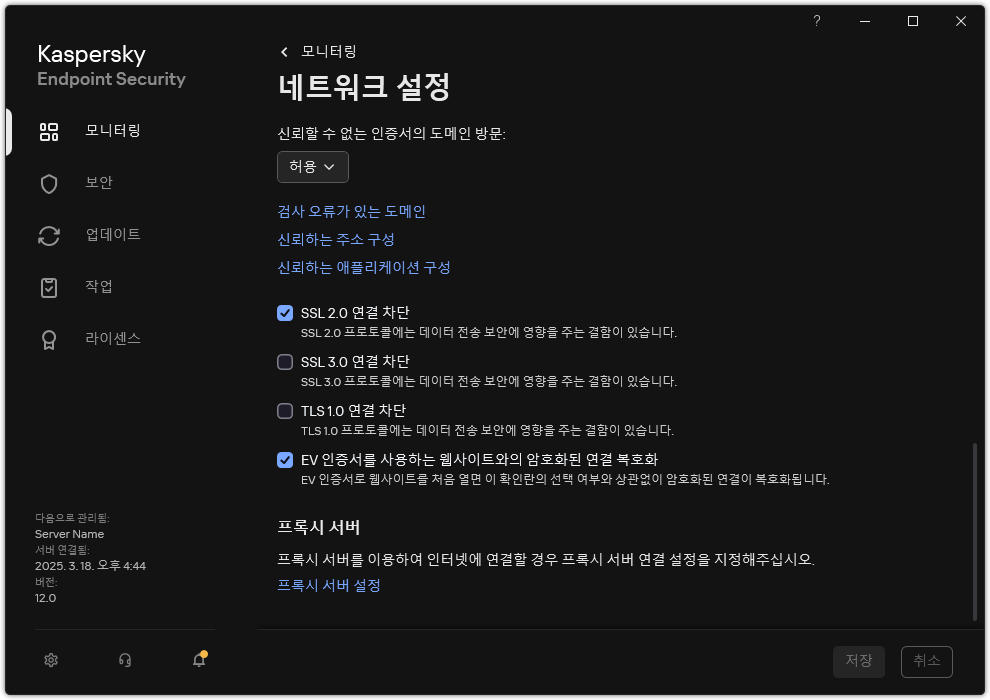The height and width of the screenshot is (700, 990).
Task: Open the 라이센스 key icon
Action: [48, 339]
